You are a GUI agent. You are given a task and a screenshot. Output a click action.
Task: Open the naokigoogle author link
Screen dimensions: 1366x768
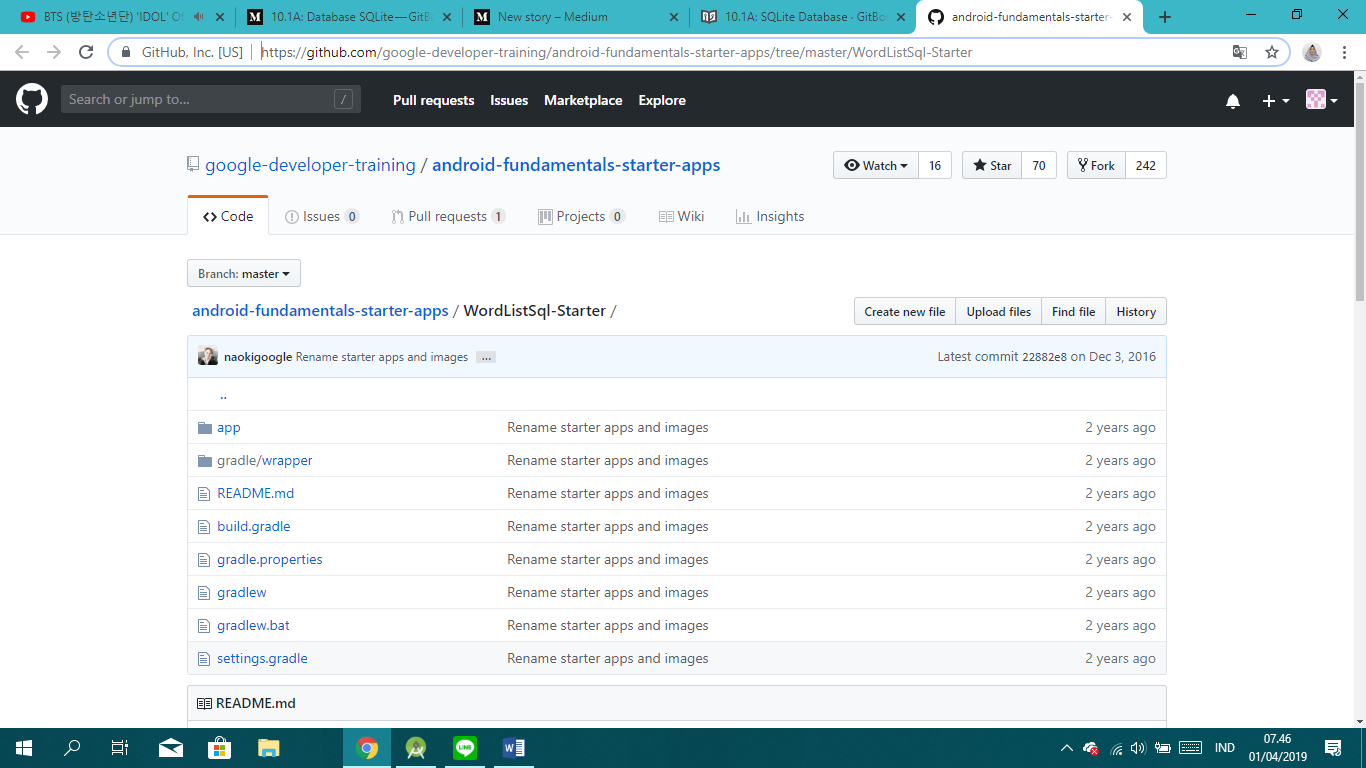[x=258, y=357]
